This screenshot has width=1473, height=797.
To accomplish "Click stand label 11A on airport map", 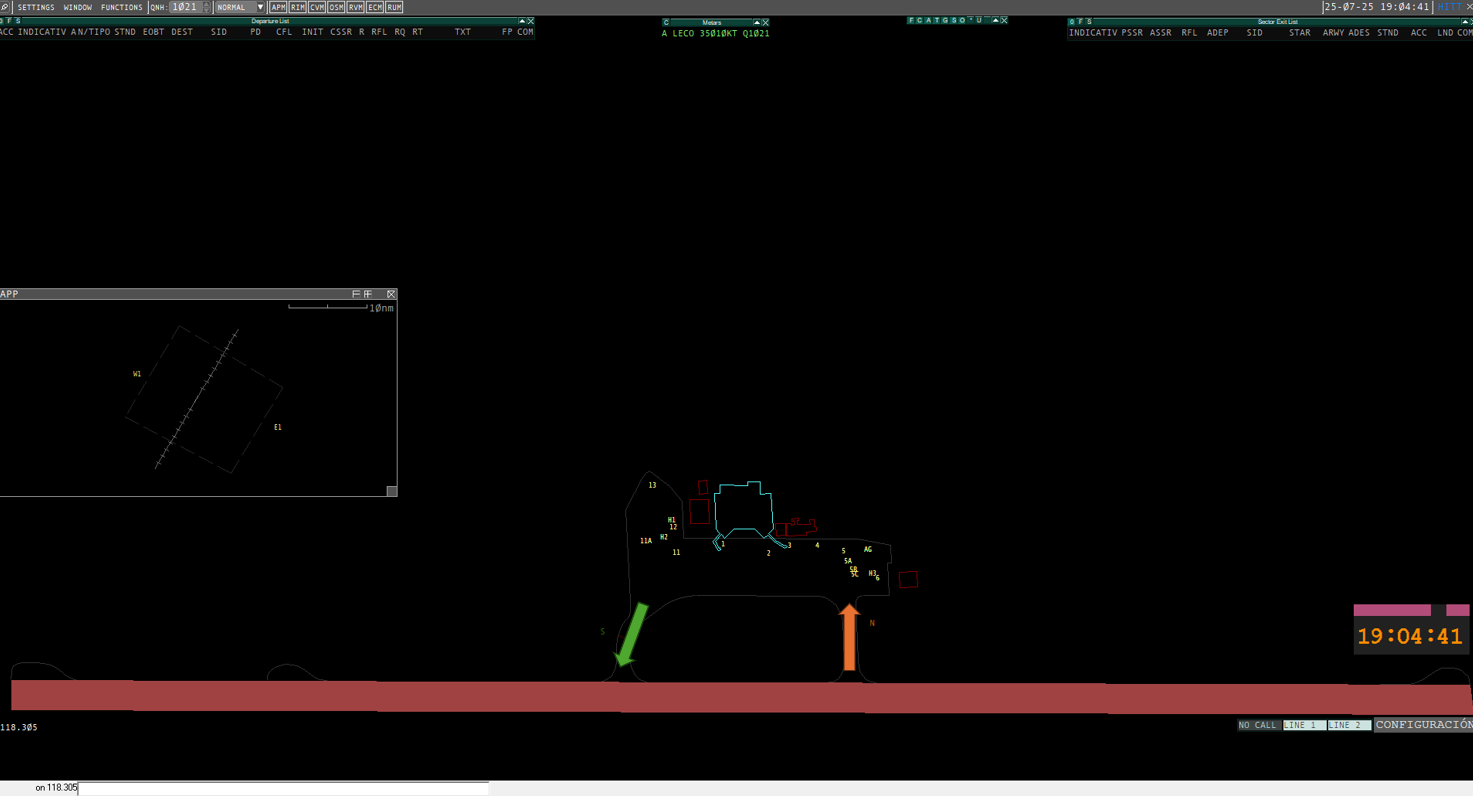I will point(646,541).
